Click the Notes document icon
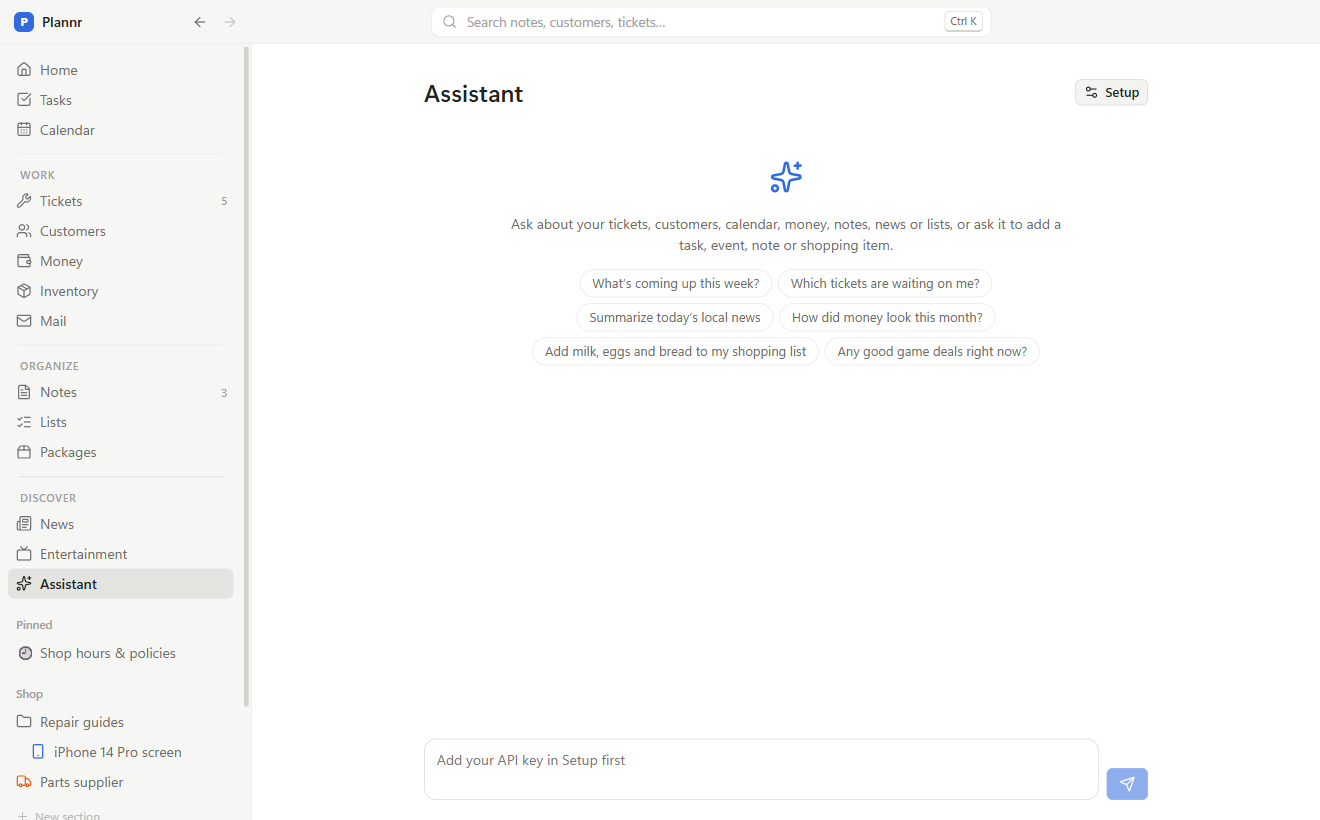 pyautogui.click(x=25, y=392)
